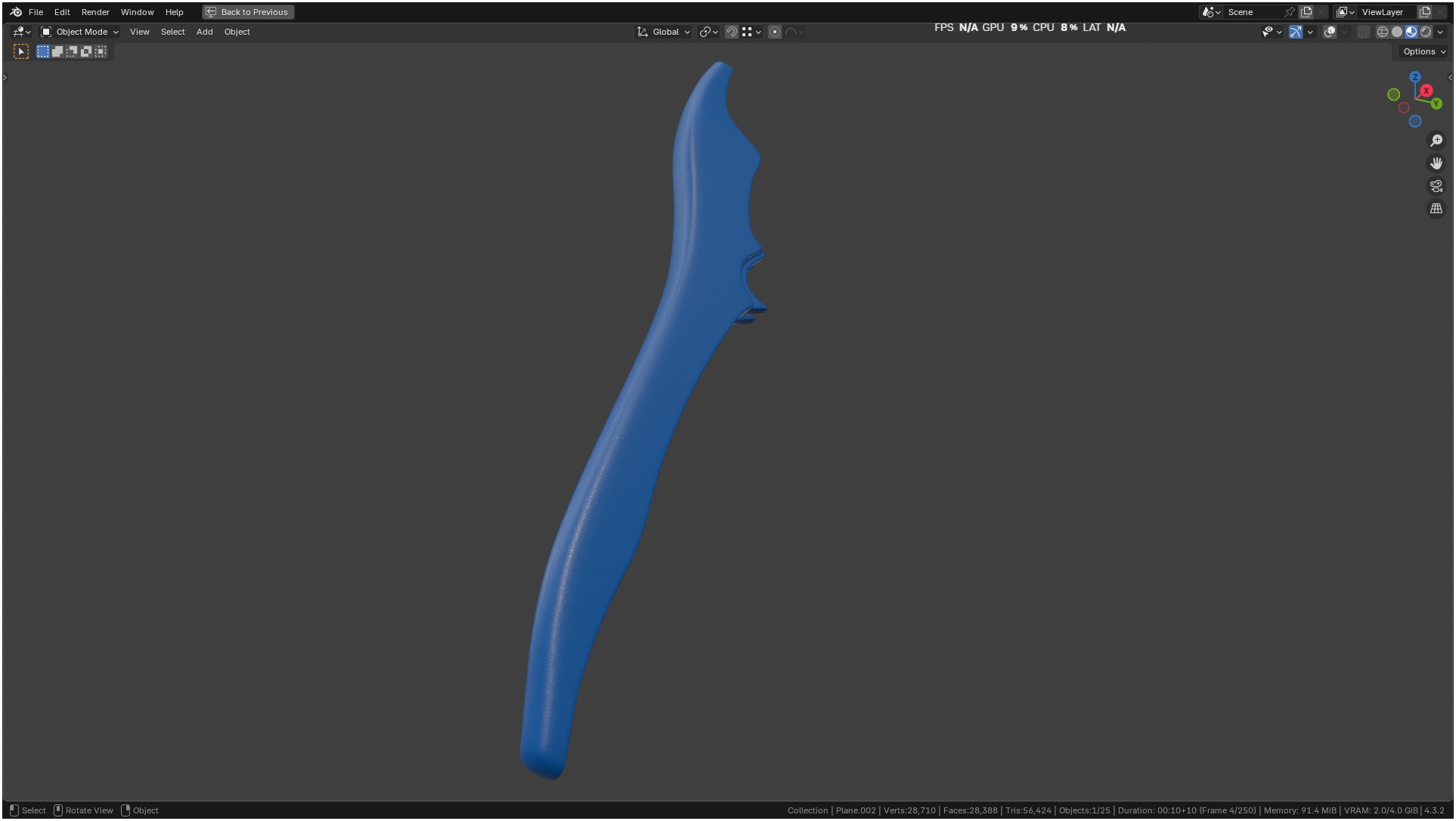The width and height of the screenshot is (1456, 821).
Task: Open proportional editing falloff dropdown
Action: click(795, 32)
